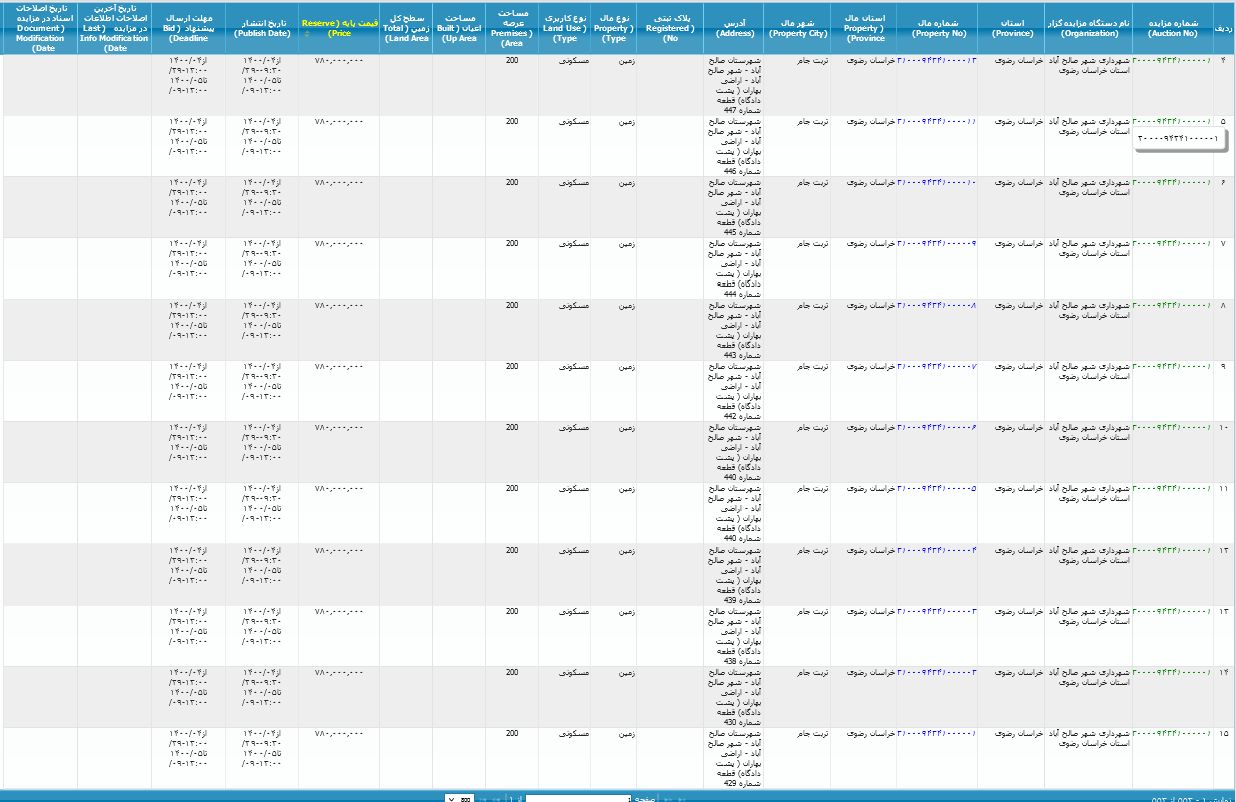1236x802 pixels.
Task: Click the Property City column header
Action: [x=797, y=27]
